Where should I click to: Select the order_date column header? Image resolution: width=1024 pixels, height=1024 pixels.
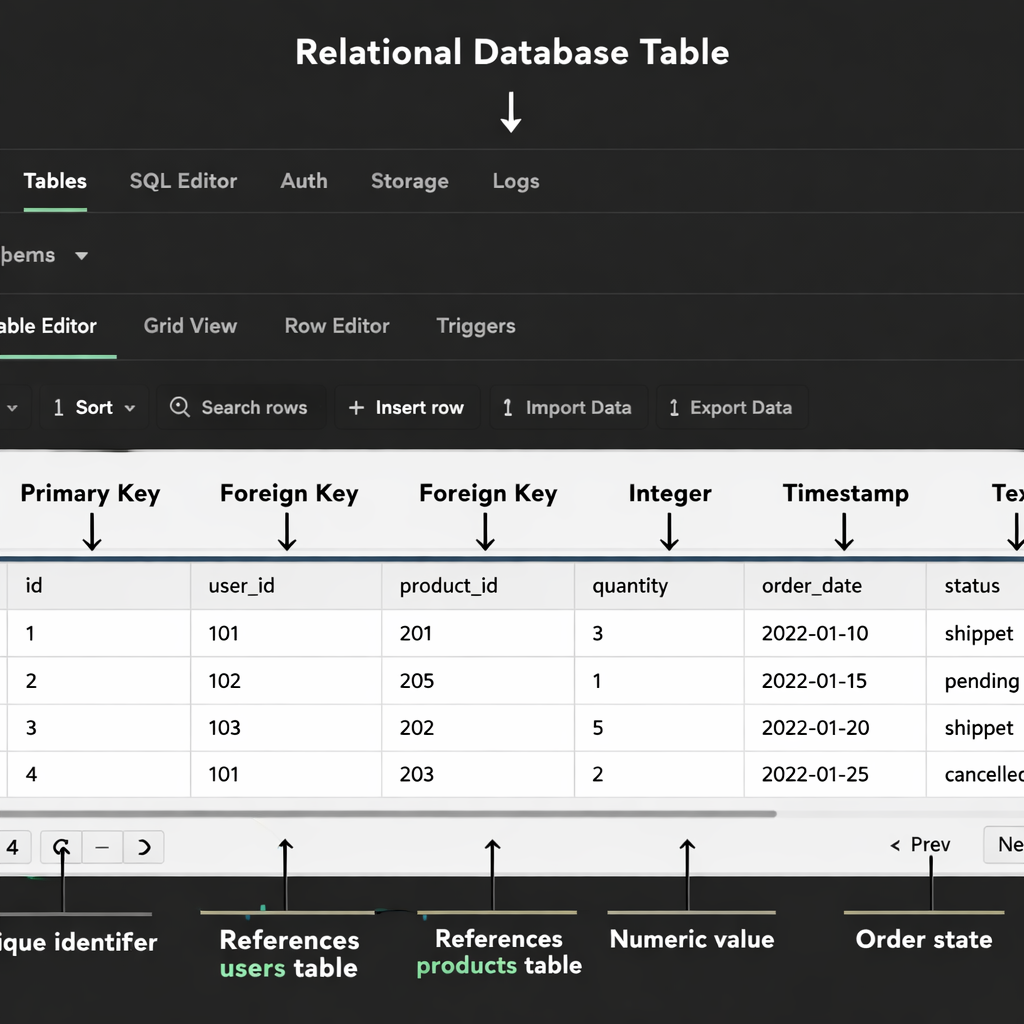coord(811,586)
